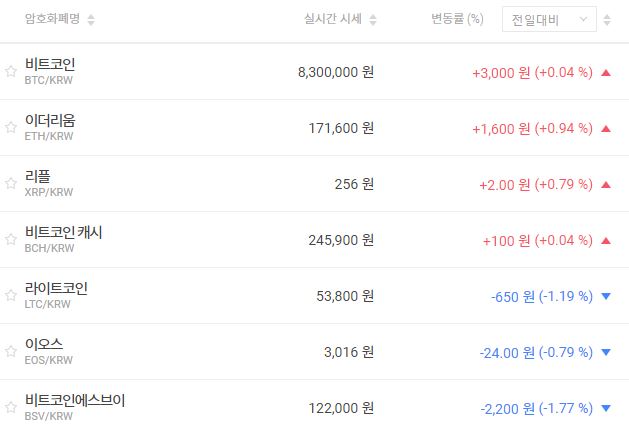Screen dimensions: 629x431
Task: Click EOS price 3,016 원
Action: coord(349,352)
